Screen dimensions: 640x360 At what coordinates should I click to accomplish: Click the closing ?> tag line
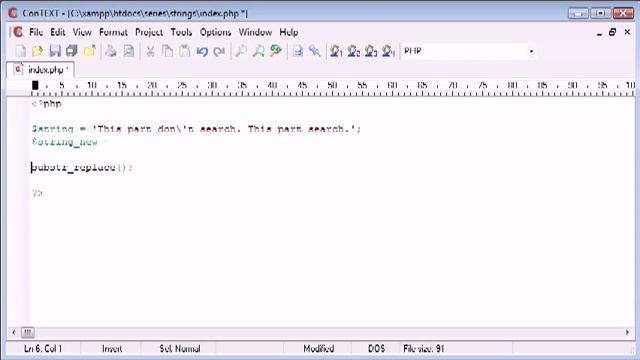[x=37, y=193]
